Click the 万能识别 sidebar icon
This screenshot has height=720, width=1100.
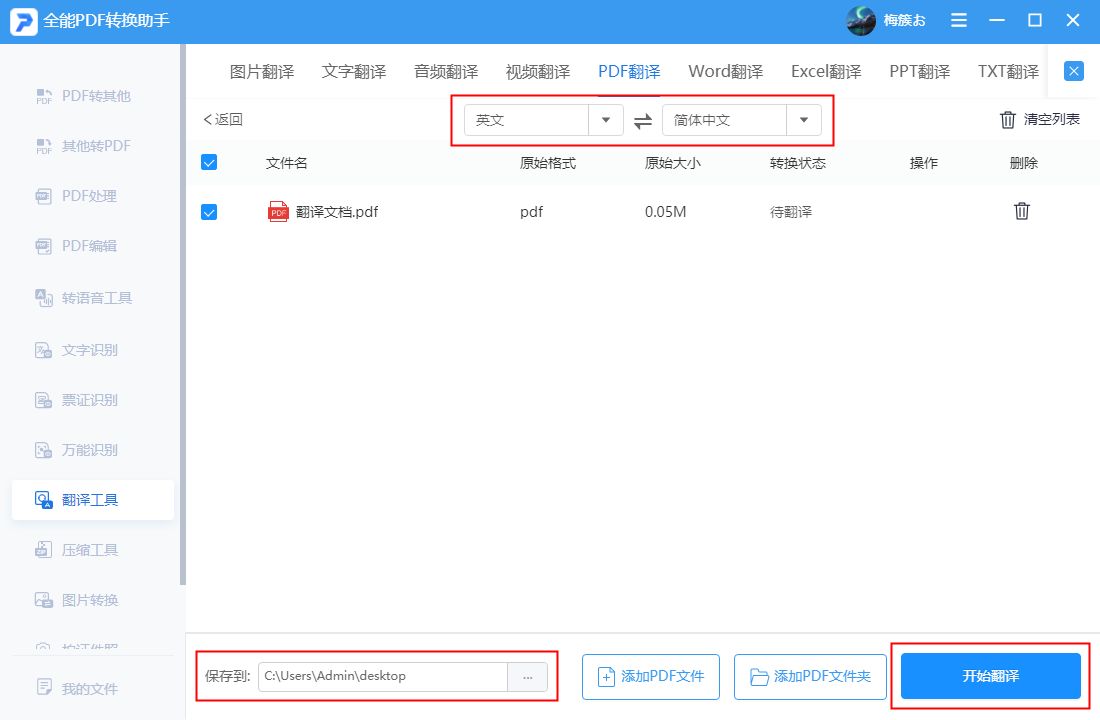[x=43, y=450]
